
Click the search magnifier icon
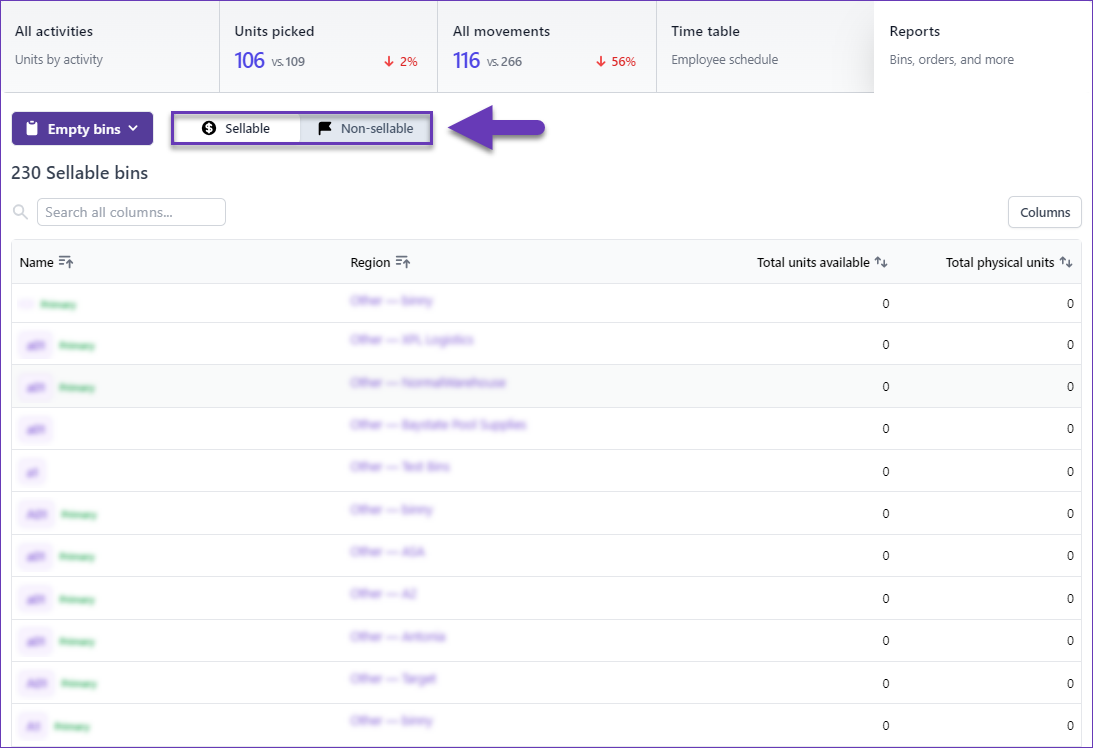tap(20, 212)
